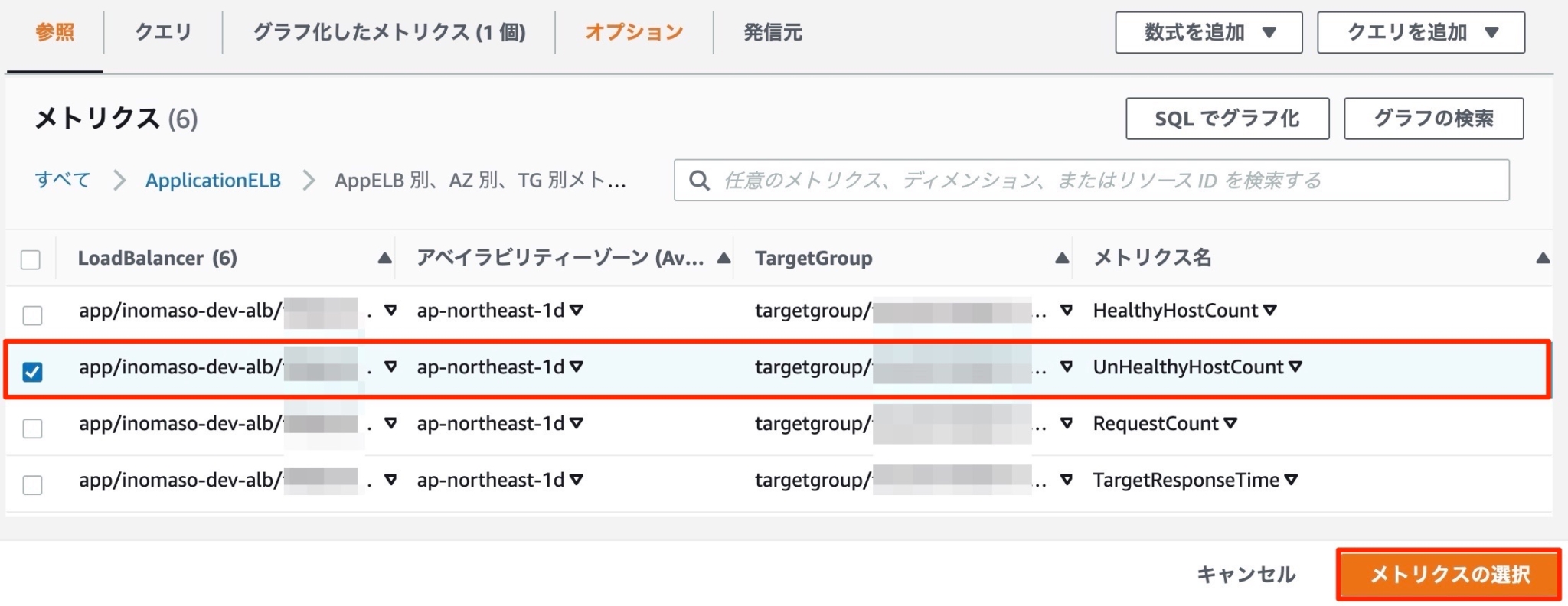
Task: Click sort arrow on アベイラビリティーゾーン column
Action: pyautogui.click(x=723, y=259)
